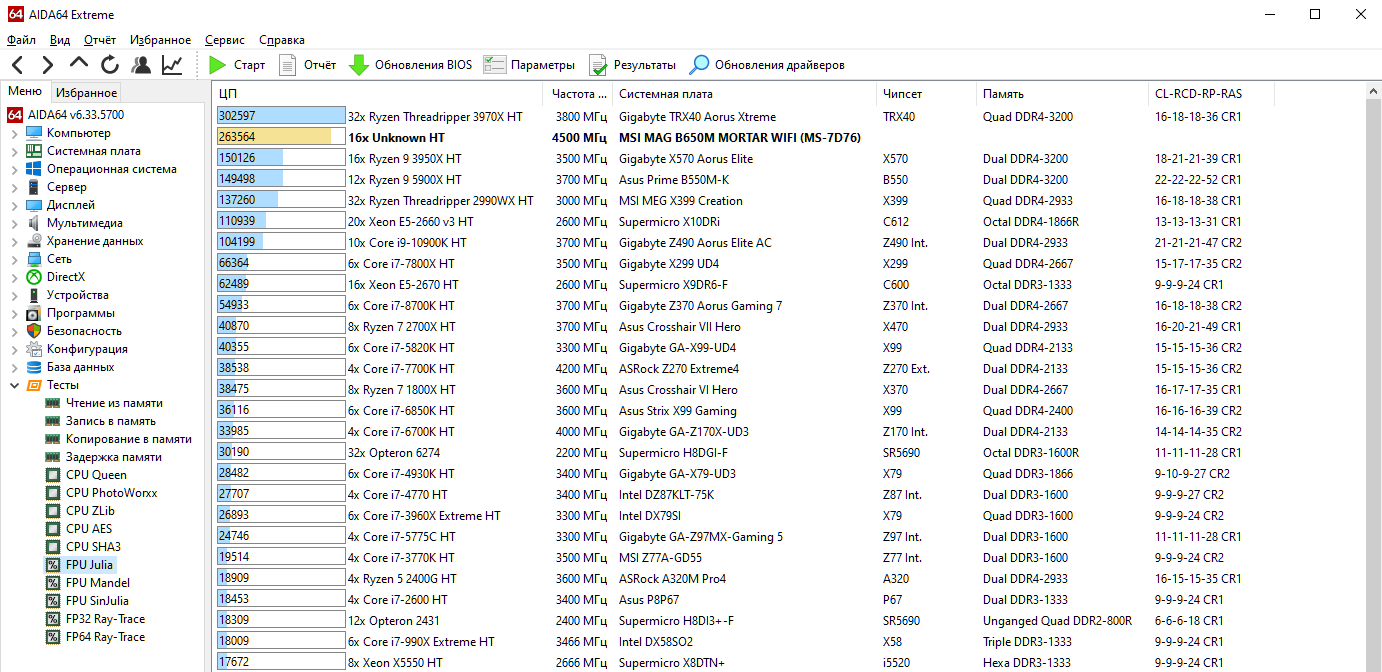This screenshot has width=1382, height=672.
Task: Go back with the left arrow button
Action: coord(18,65)
